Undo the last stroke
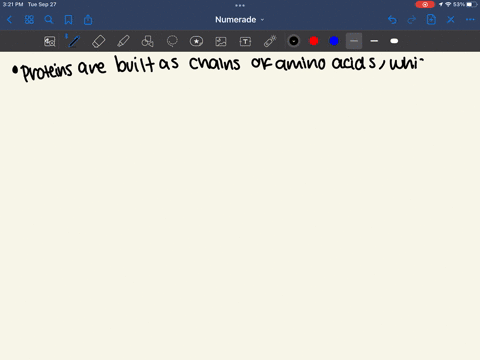Screen dimensions: 480x360 392,20
